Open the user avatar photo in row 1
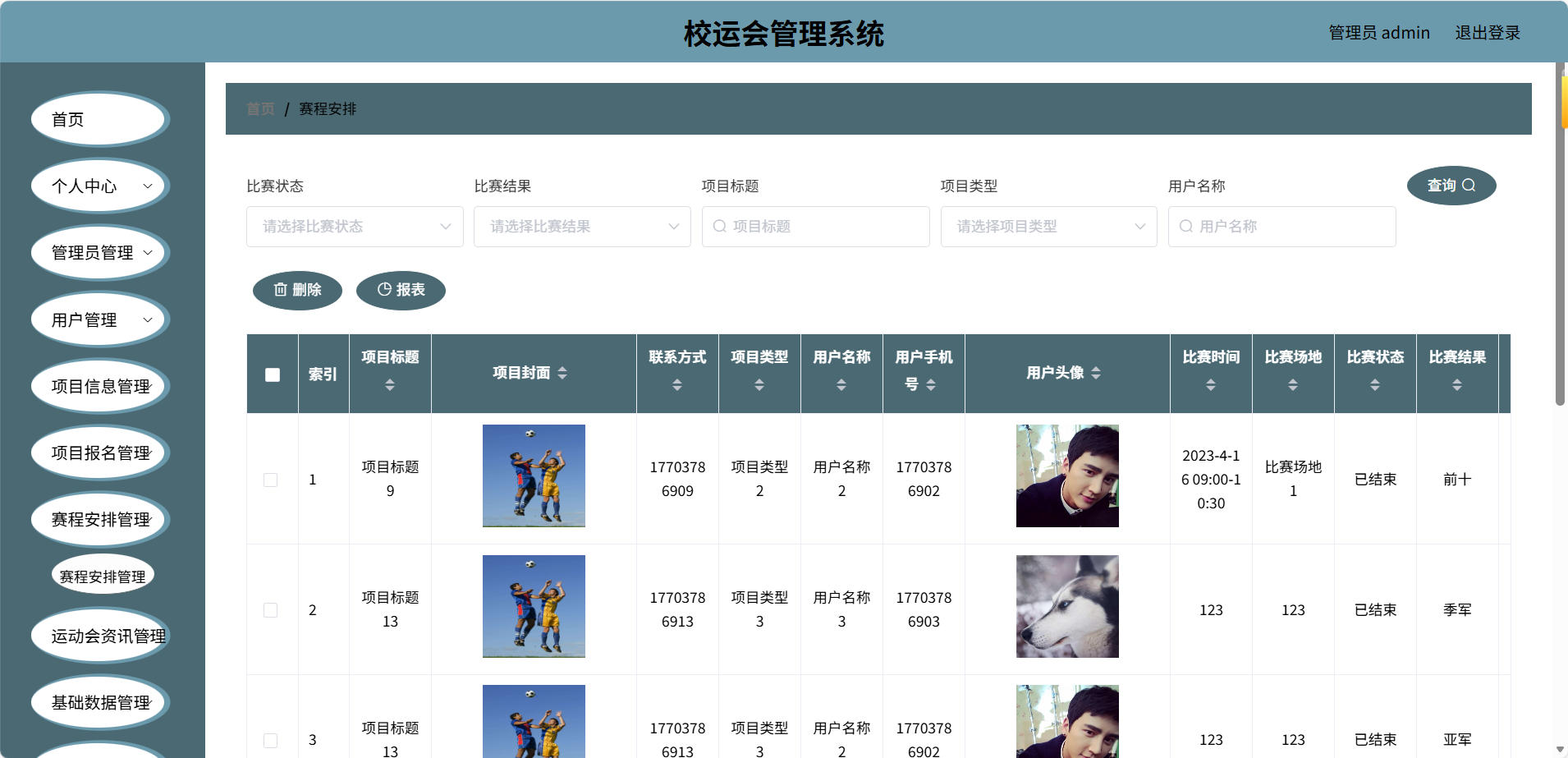Image resolution: width=1568 pixels, height=758 pixels. click(x=1067, y=475)
